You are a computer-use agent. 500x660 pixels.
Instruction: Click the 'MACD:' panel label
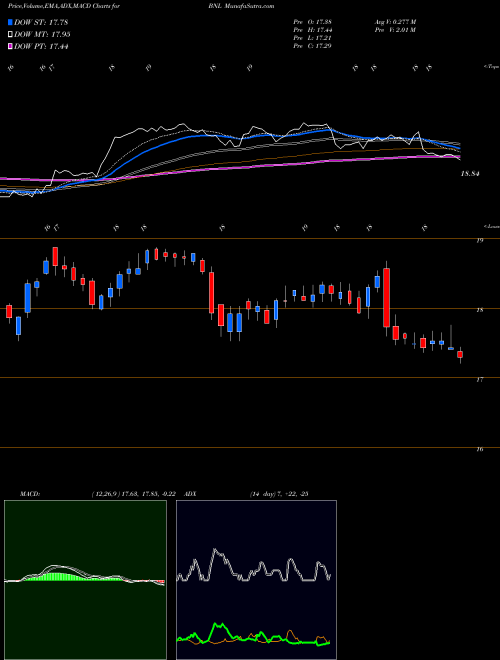tap(29, 494)
